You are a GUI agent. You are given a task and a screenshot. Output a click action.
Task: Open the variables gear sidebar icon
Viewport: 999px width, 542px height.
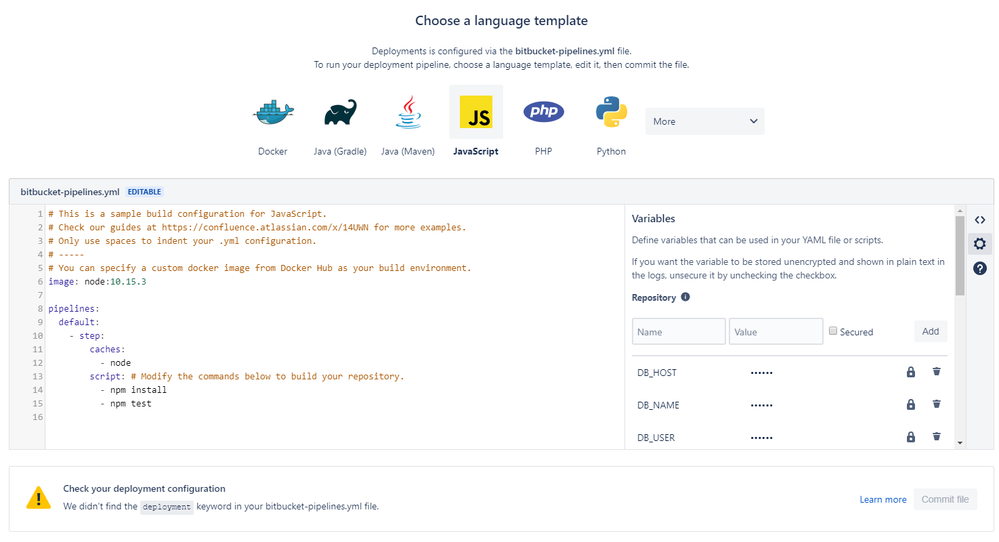(x=980, y=244)
